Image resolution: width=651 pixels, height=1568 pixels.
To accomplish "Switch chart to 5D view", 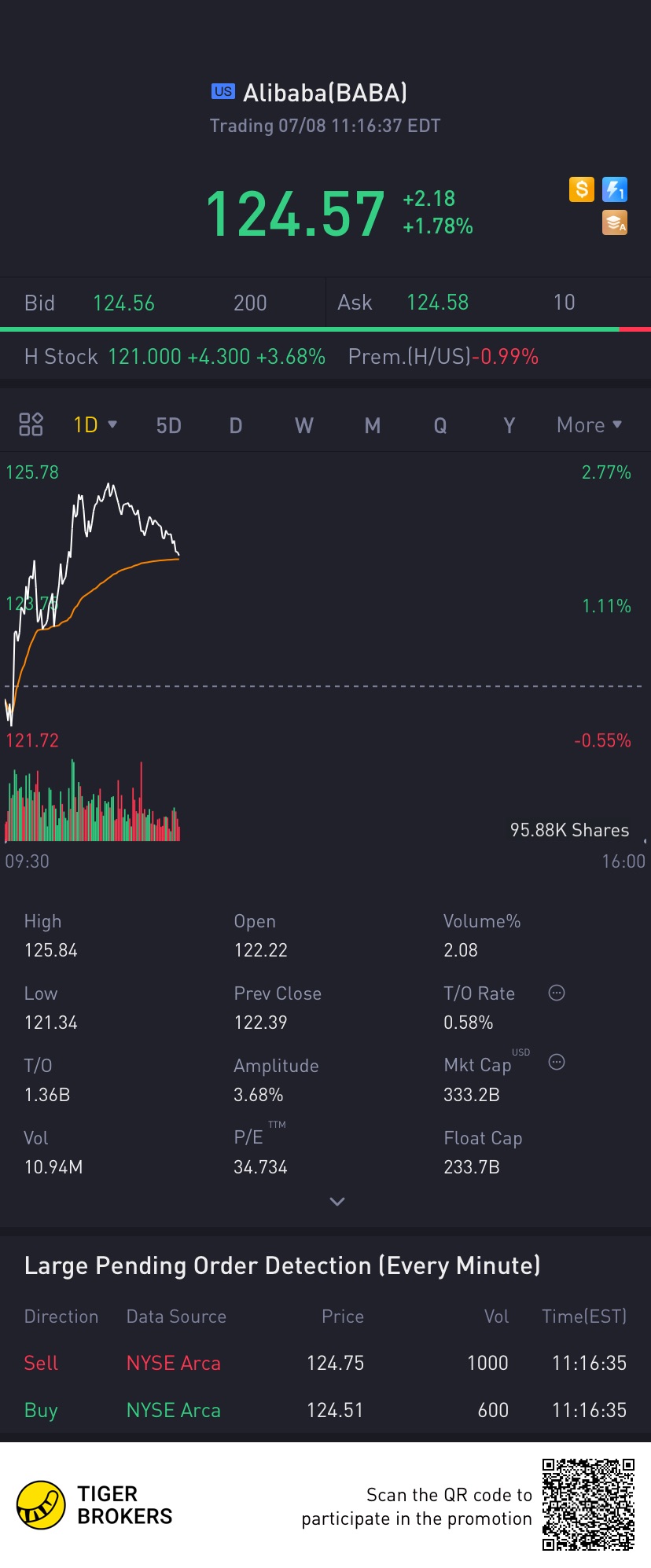I will click(x=168, y=425).
